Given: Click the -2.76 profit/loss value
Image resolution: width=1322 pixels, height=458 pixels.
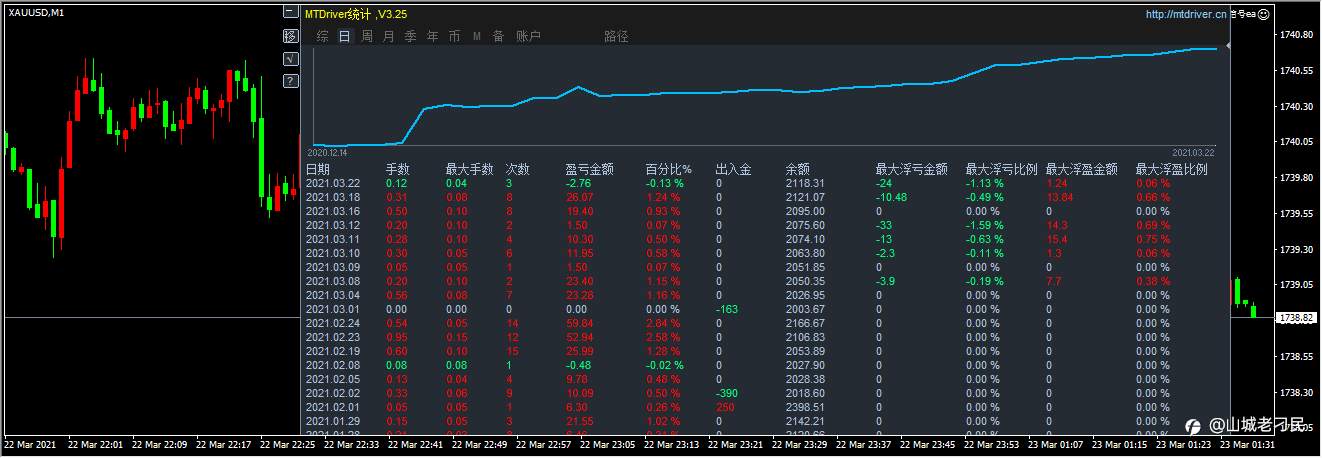Looking at the screenshot, I should pyautogui.click(x=579, y=183).
